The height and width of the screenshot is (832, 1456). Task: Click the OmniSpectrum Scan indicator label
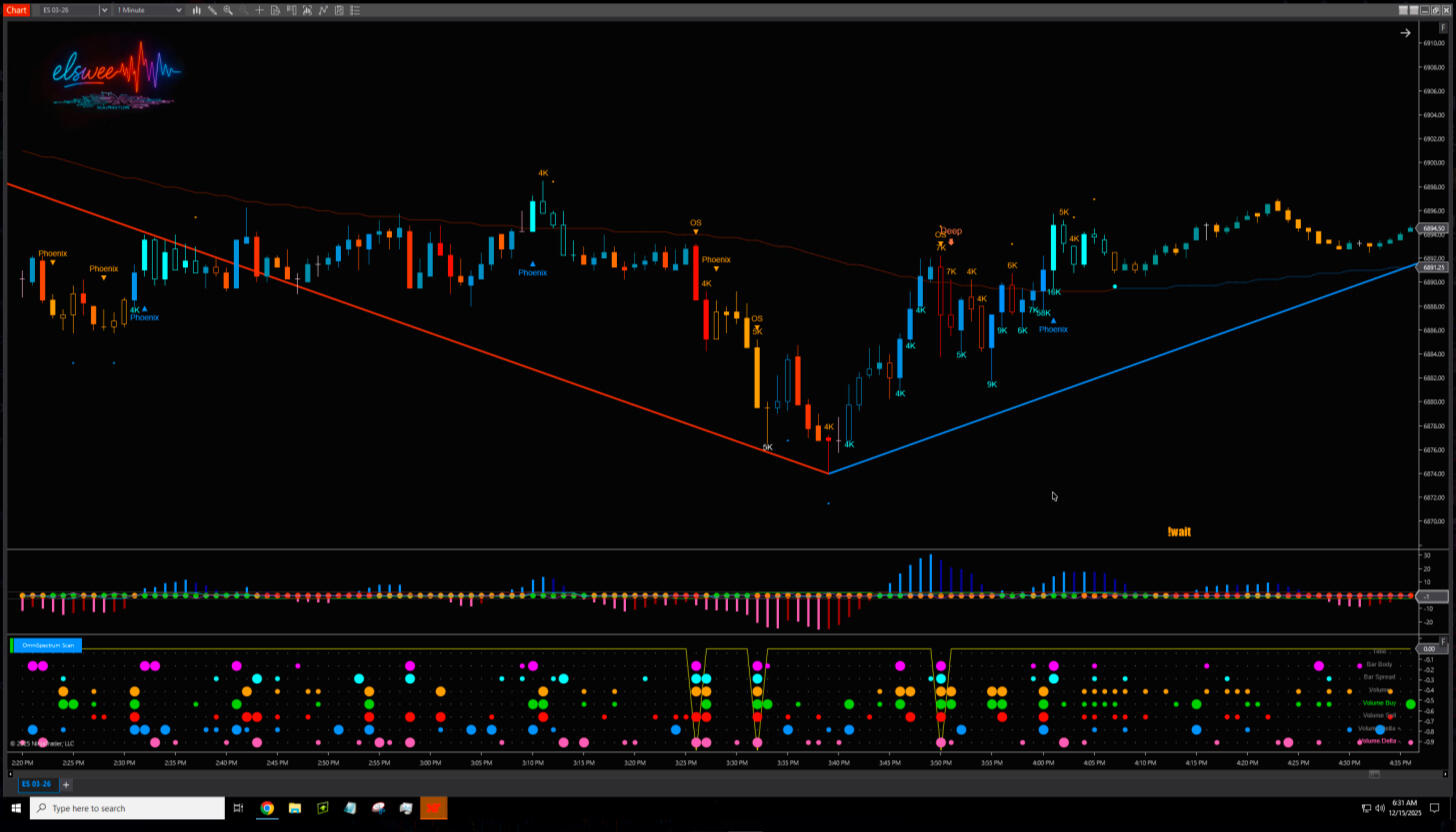pos(48,645)
